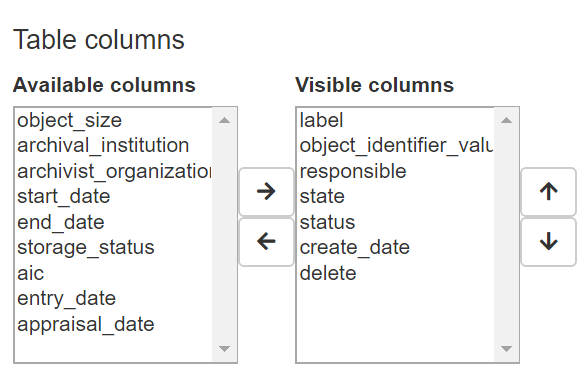Select storage_status list entry
The image size is (588, 384).
click(x=114, y=248)
